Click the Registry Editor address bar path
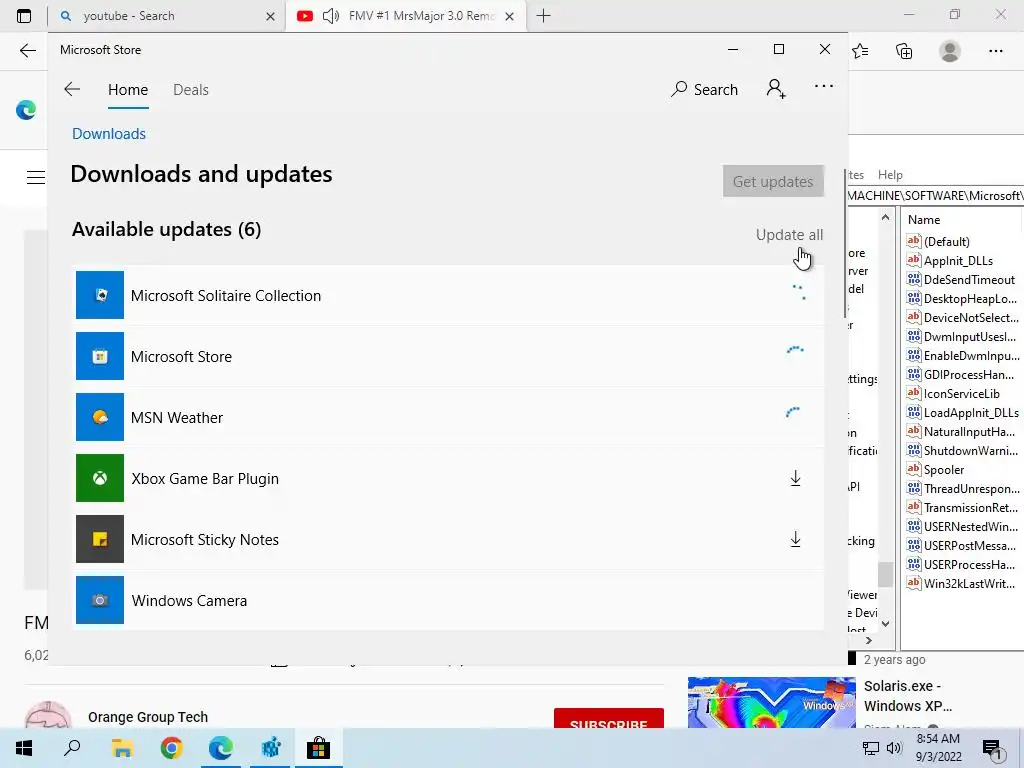 [x=936, y=195]
